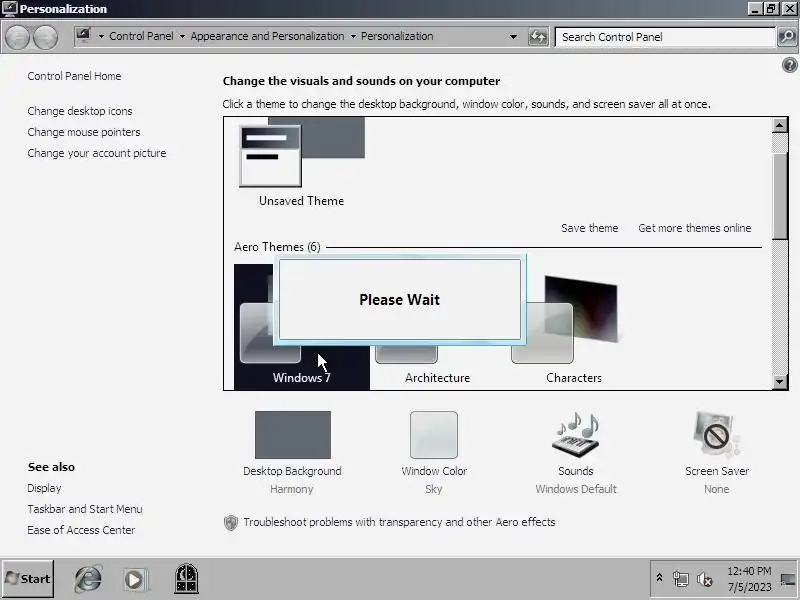Click Troubleshoot problems with transparency link
Image resolution: width=800 pixels, height=600 pixels.
click(399, 522)
